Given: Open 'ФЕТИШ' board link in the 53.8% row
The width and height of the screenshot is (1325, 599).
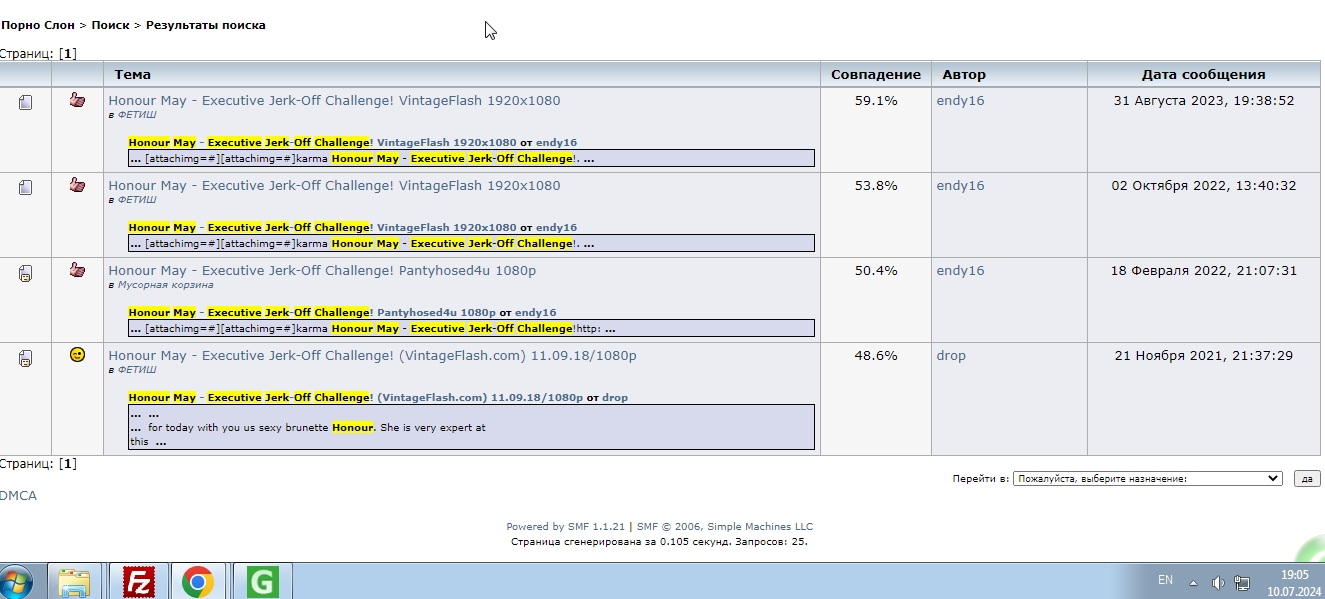Looking at the screenshot, I should tap(137, 200).
